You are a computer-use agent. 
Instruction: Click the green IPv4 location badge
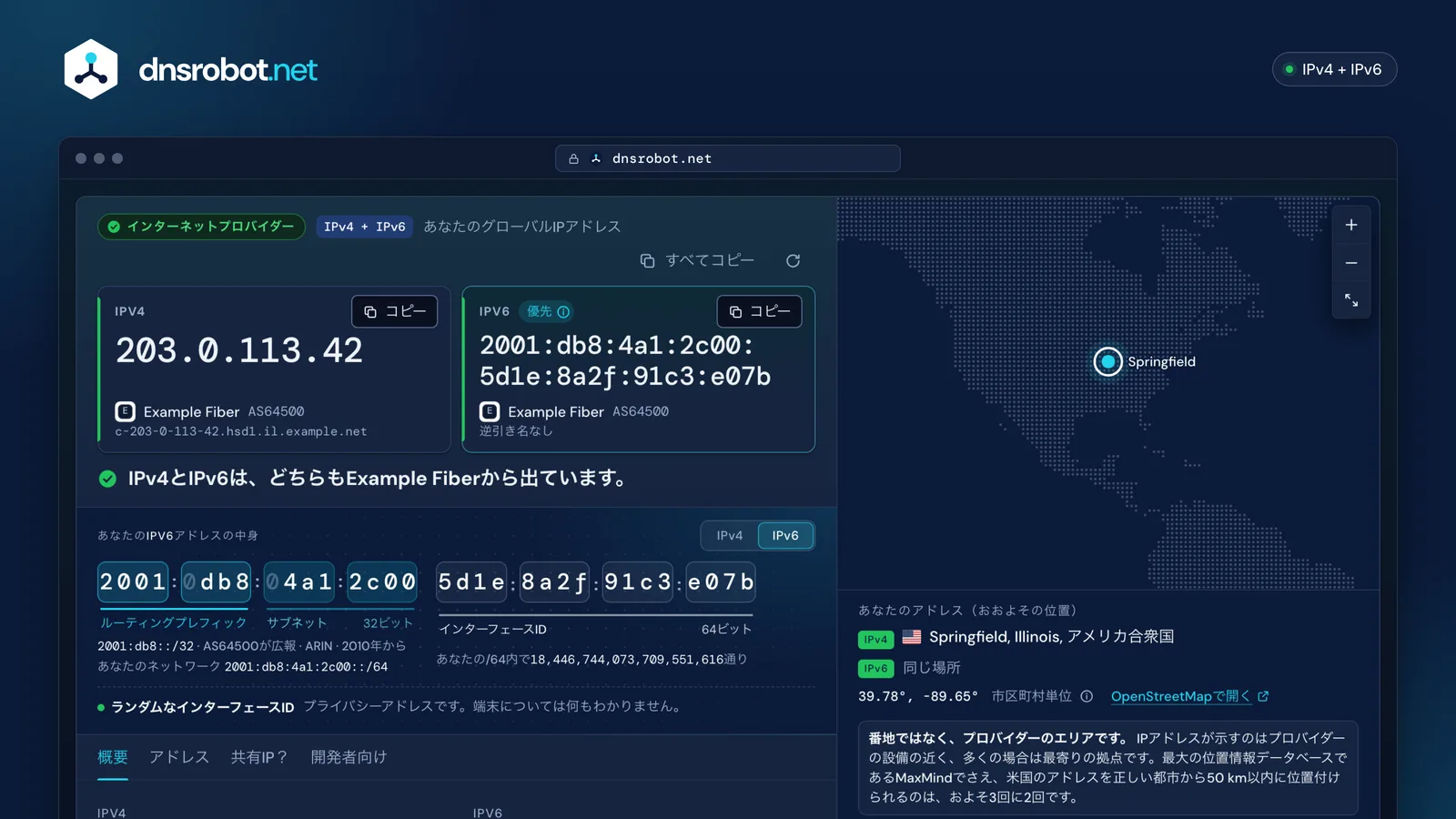point(875,639)
